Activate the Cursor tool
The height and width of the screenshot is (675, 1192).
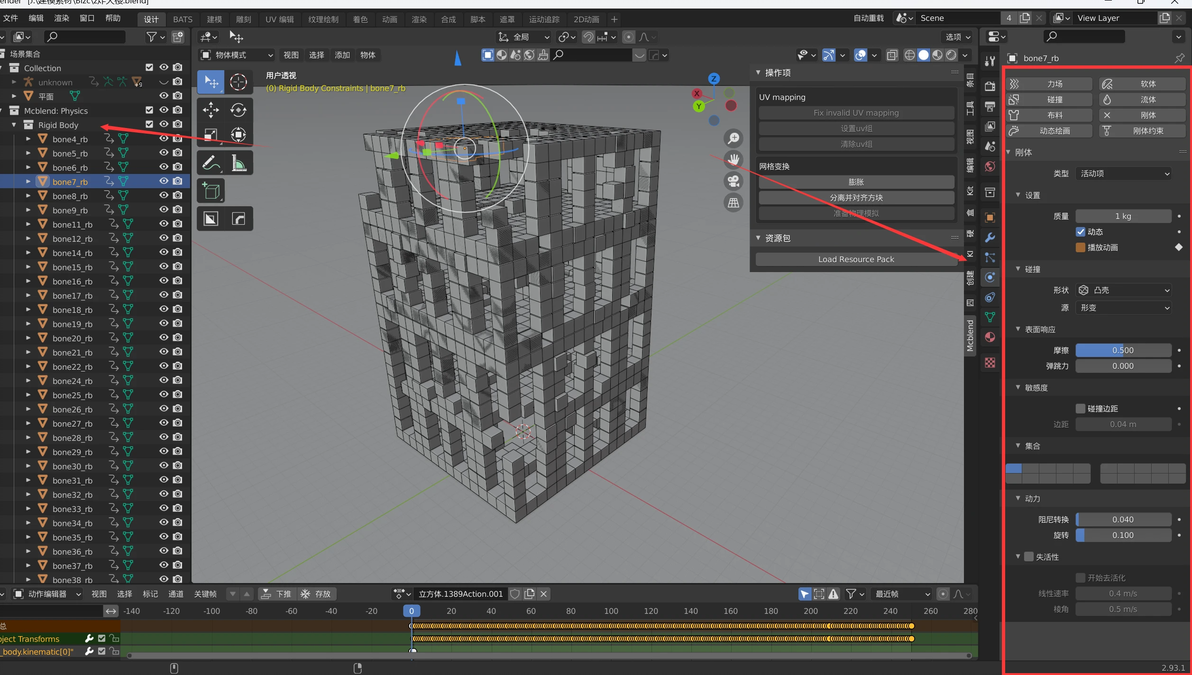click(x=238, y=82)
